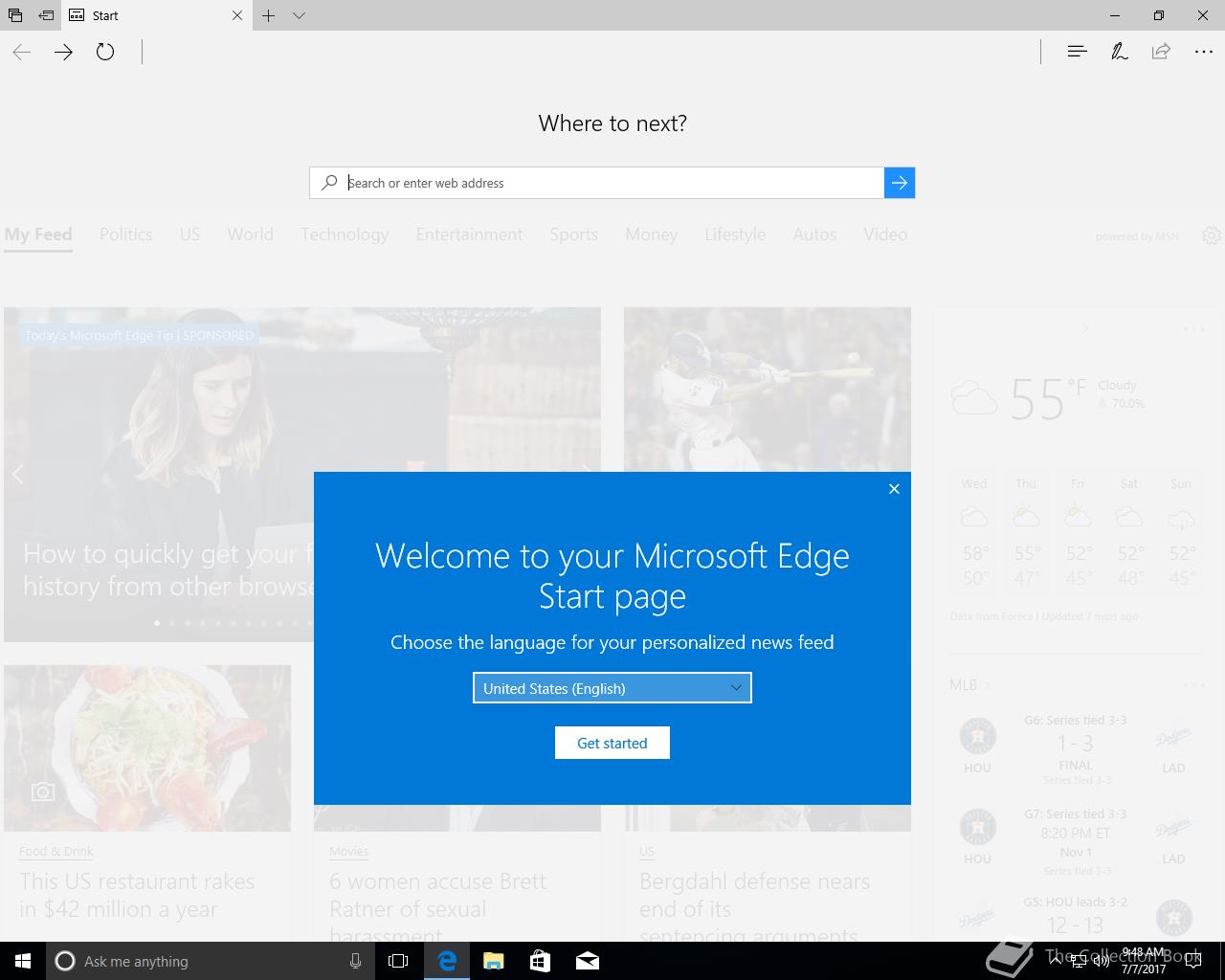Open feed settings gear icon
This screenshot has width=1225, height=980.
1212,235
